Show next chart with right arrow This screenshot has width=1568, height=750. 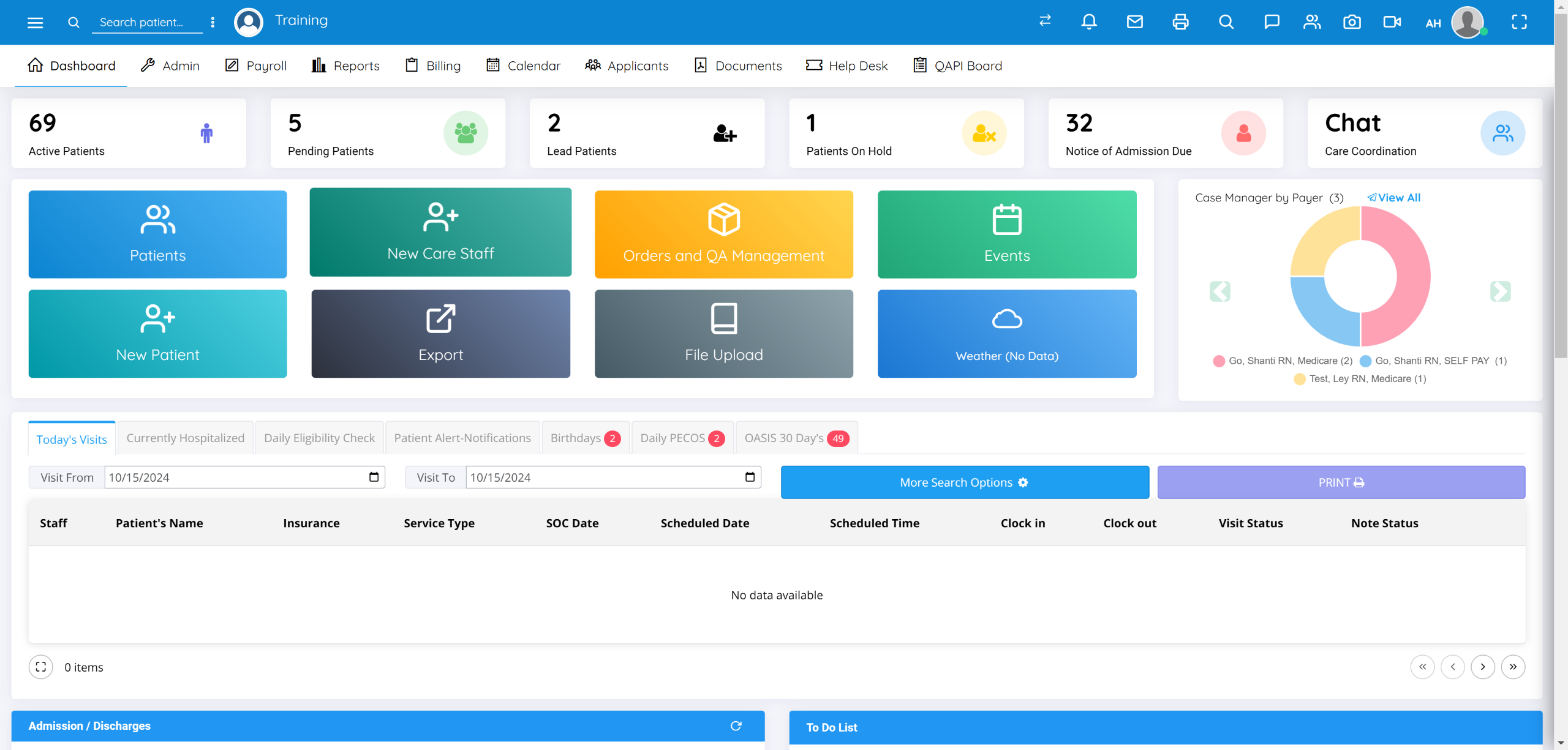[1500, 291]
